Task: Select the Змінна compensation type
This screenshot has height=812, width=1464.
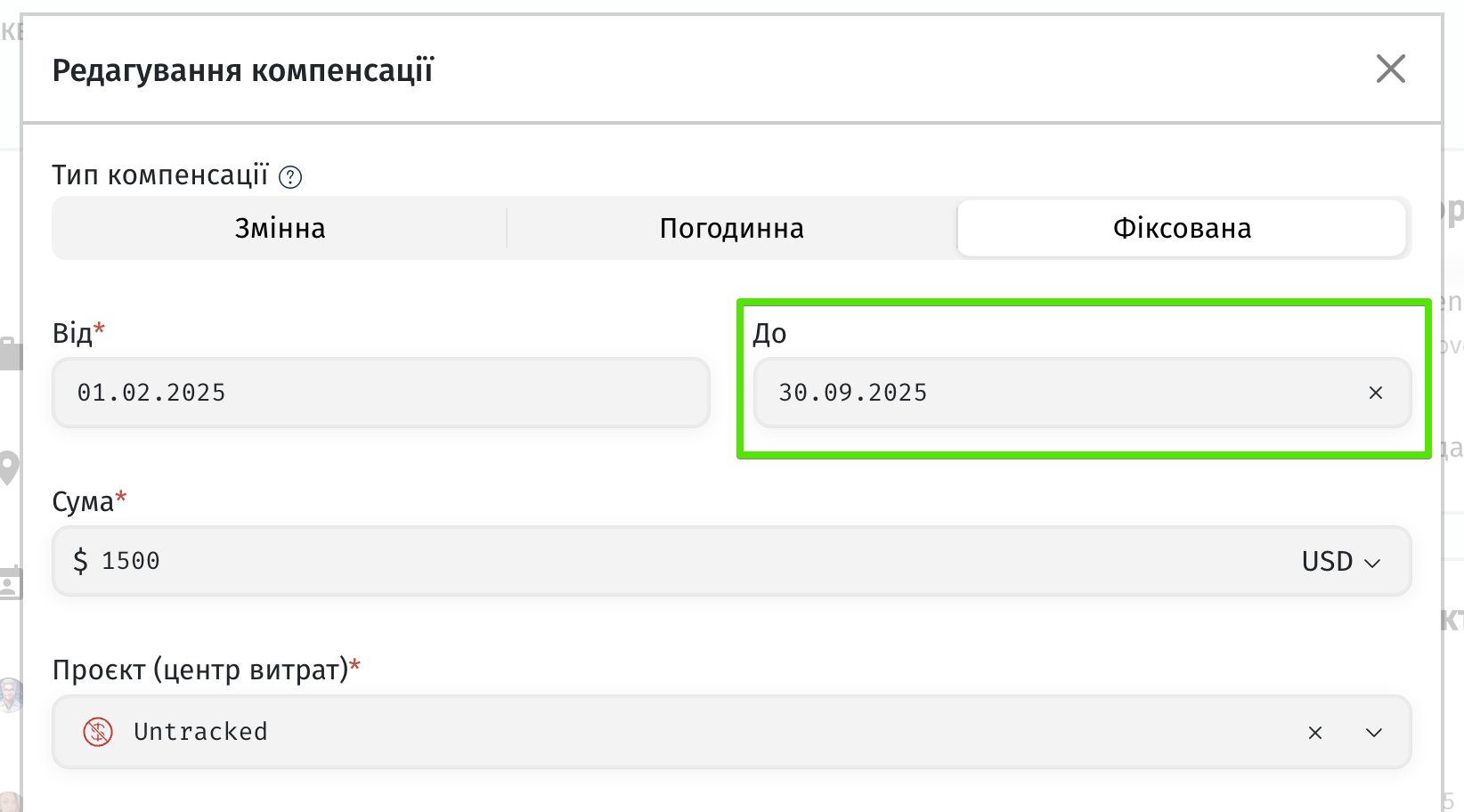Action: pyautogui.click(x=280, y=229)
